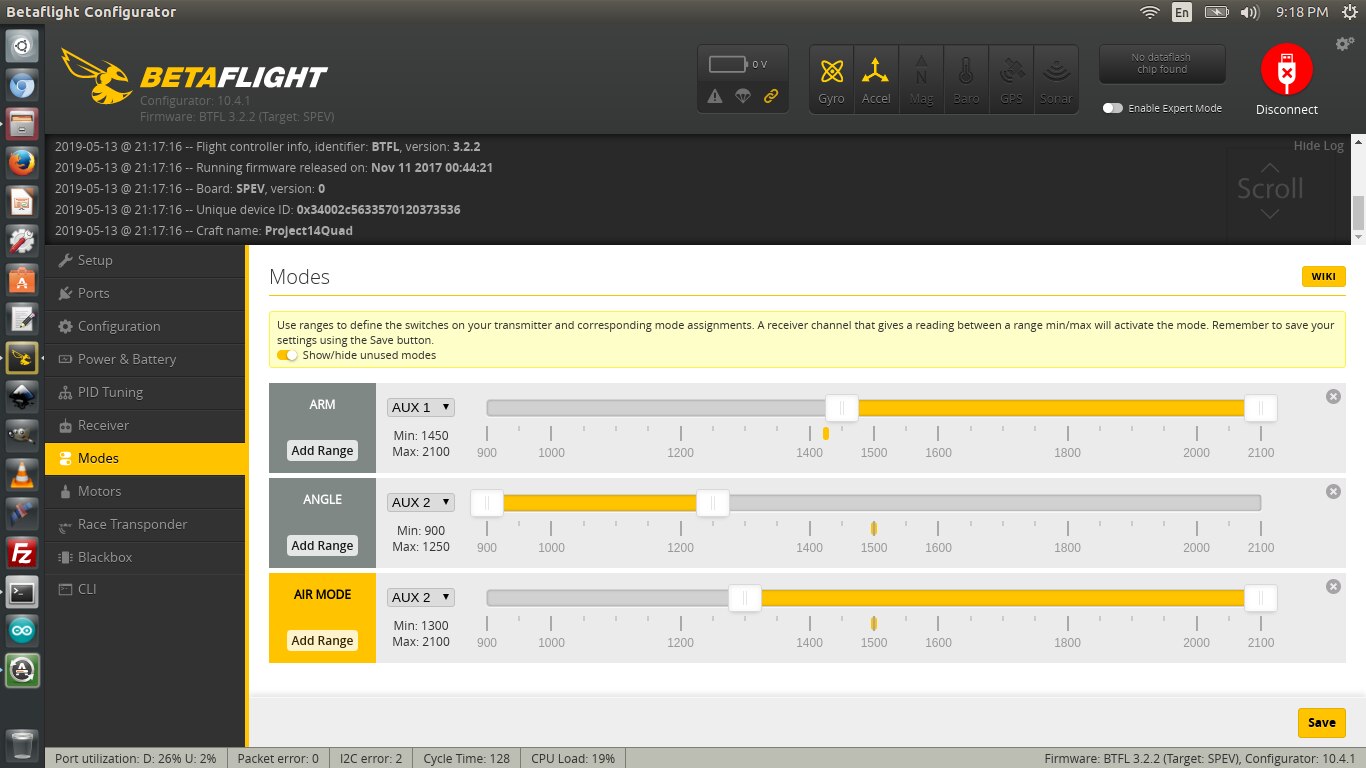Image resolution: width=1366 pixels, height=768 pixels.
Task: Remove the AIR MODE range
Action: [x=1333, y=586]
